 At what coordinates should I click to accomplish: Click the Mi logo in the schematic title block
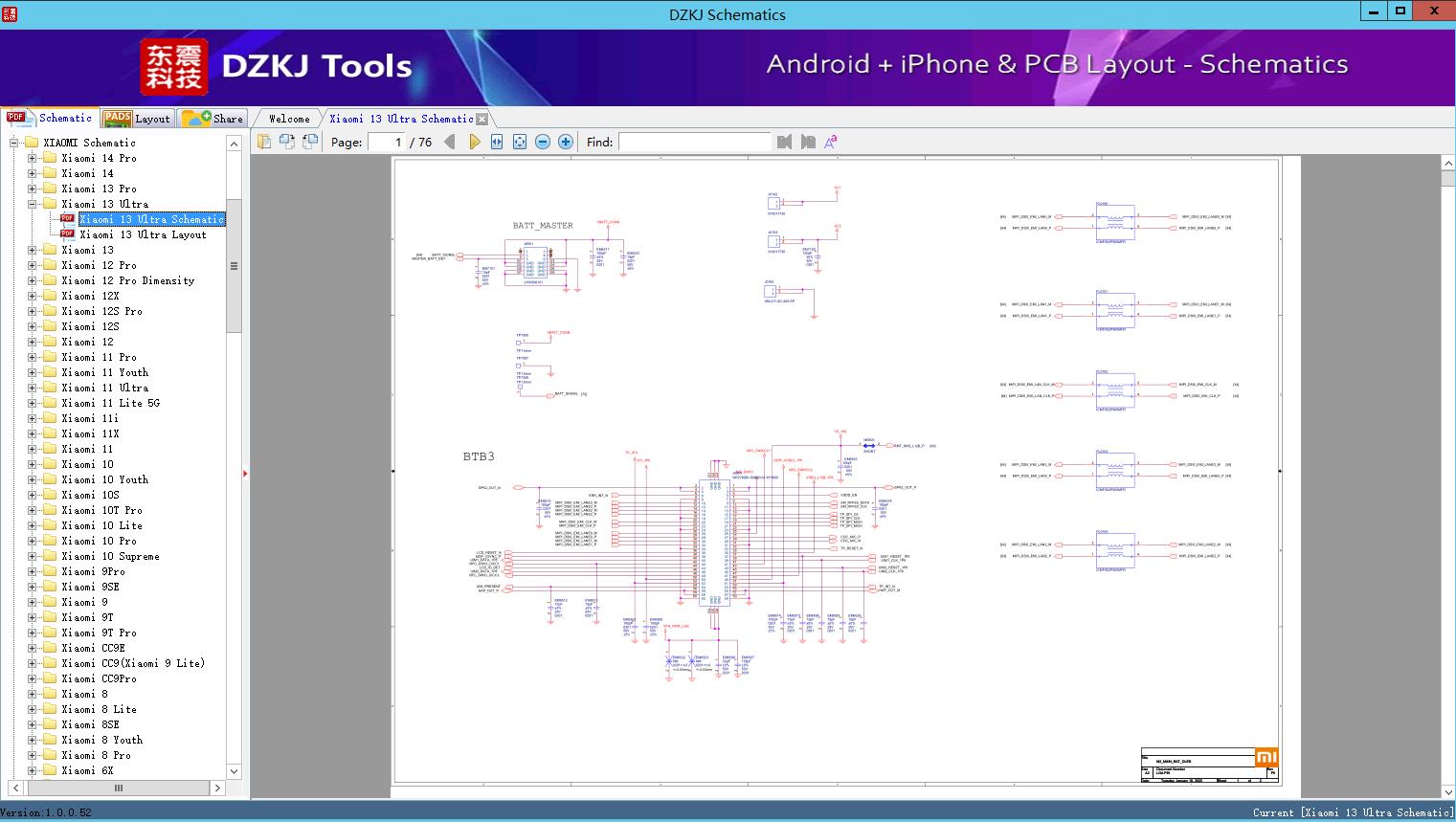pyautogui.click(x=1266, y=757)
